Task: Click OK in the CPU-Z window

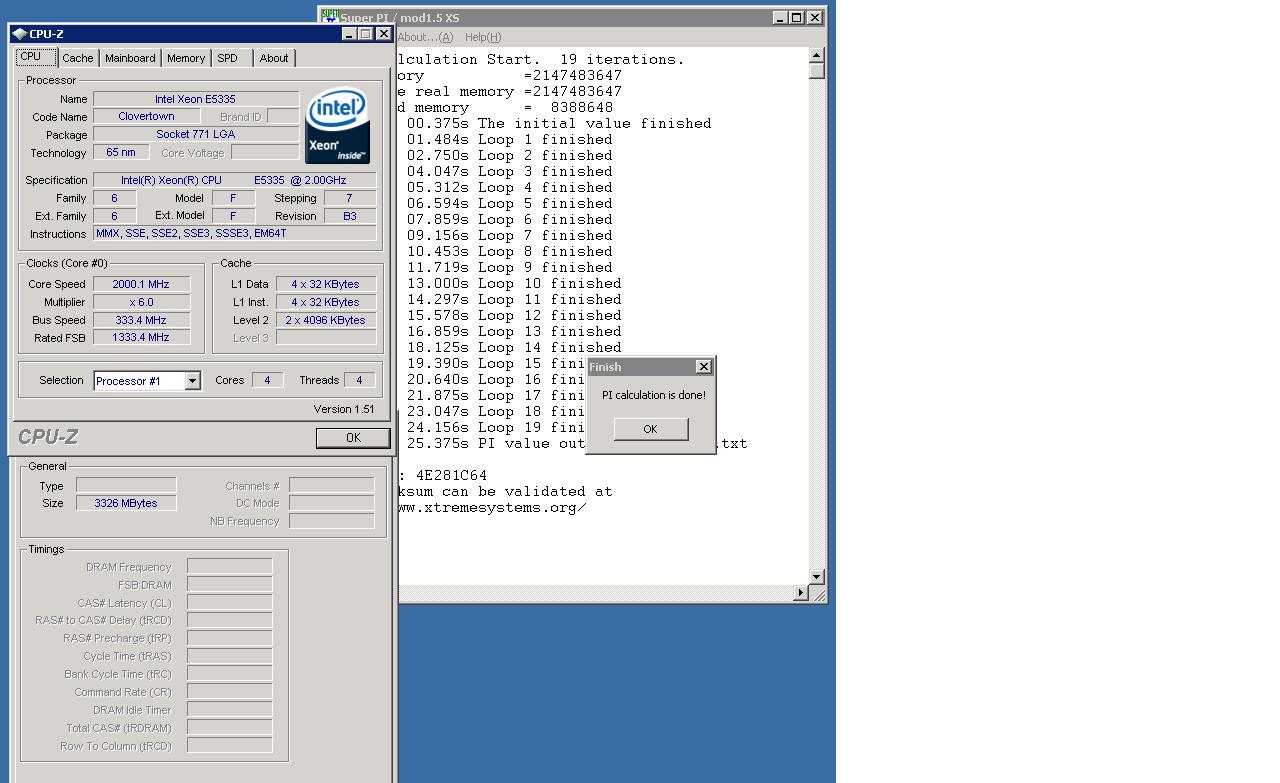Action: tap(353, 438)
